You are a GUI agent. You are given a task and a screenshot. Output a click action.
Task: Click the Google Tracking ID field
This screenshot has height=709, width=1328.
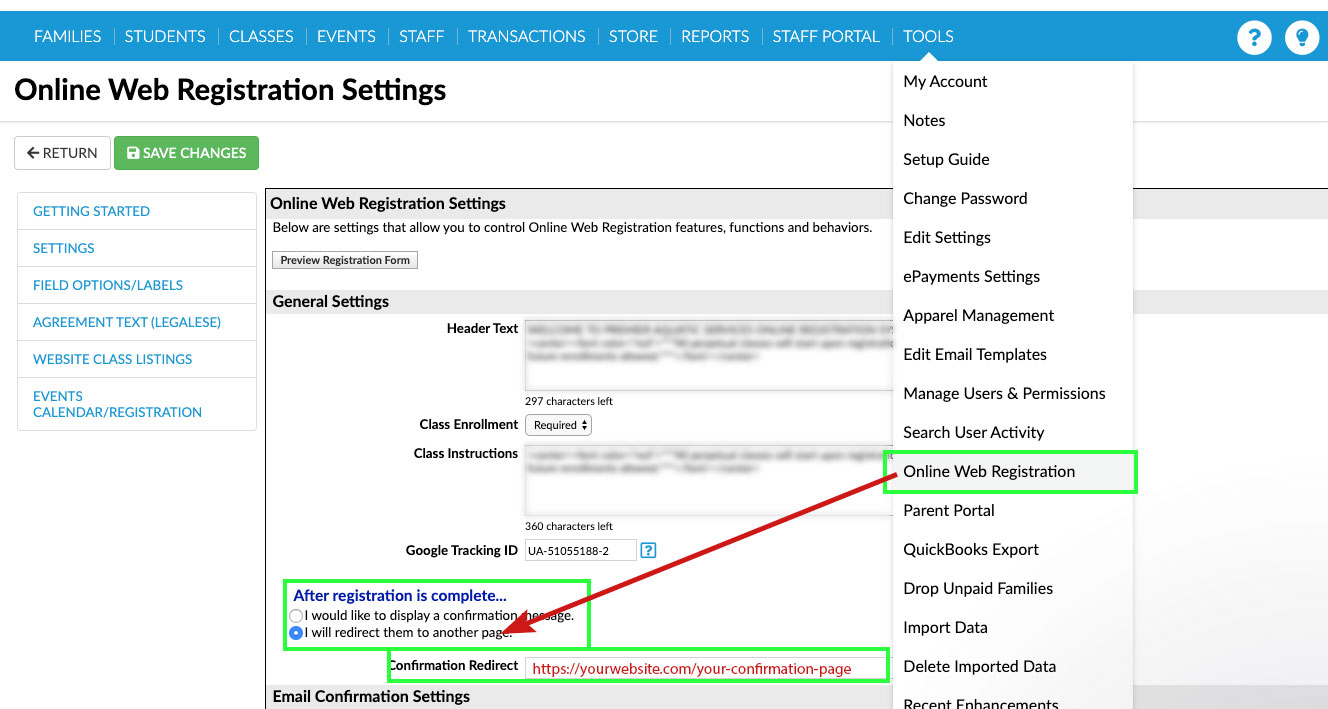tap(580, 550)
